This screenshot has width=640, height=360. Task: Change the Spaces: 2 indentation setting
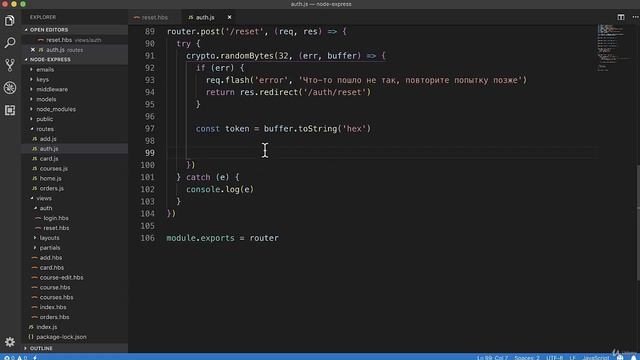(x=527, y=358)
